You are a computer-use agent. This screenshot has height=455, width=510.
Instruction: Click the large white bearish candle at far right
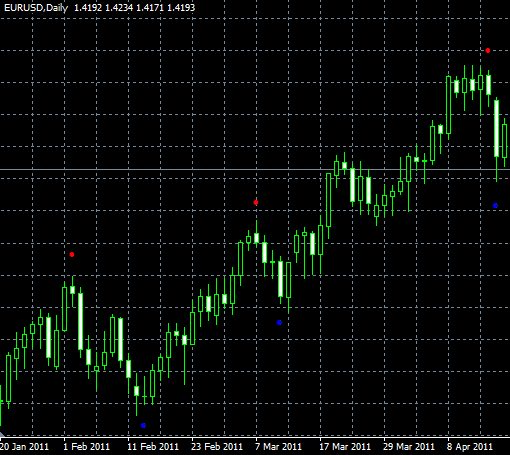point(496,128)
